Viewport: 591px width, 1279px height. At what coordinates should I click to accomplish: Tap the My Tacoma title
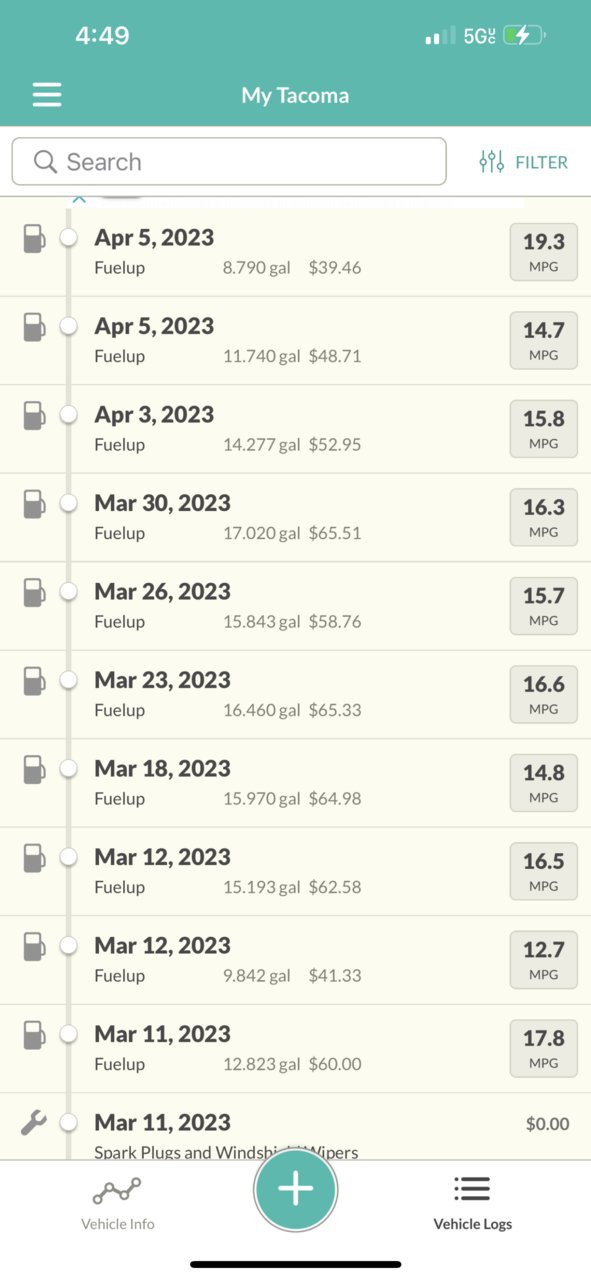tap(295, 96)
